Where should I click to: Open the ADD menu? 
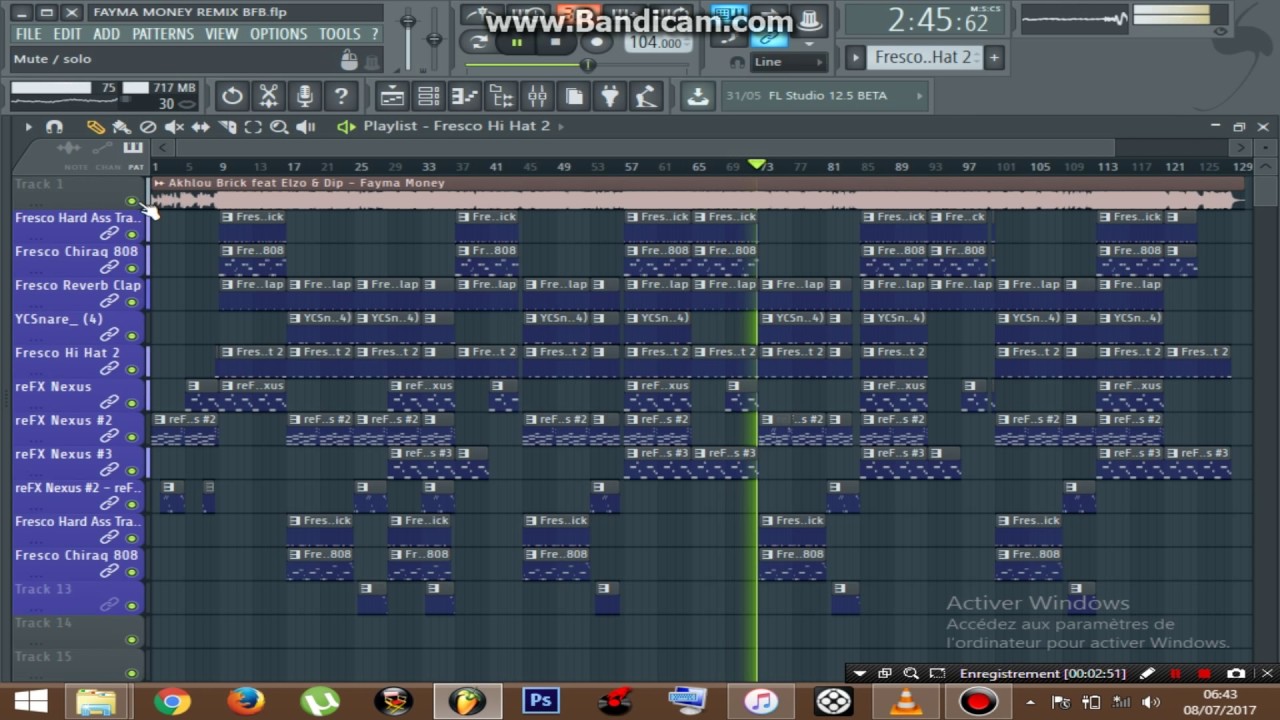click(x=106, y=34)
